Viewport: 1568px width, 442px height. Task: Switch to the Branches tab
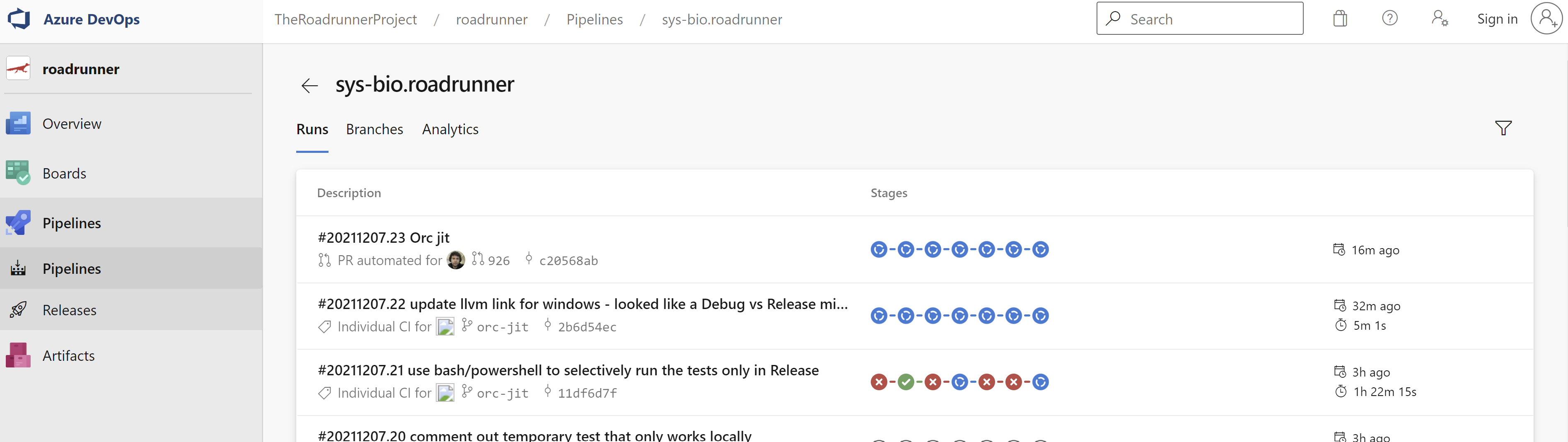click(x=374, y=129)
